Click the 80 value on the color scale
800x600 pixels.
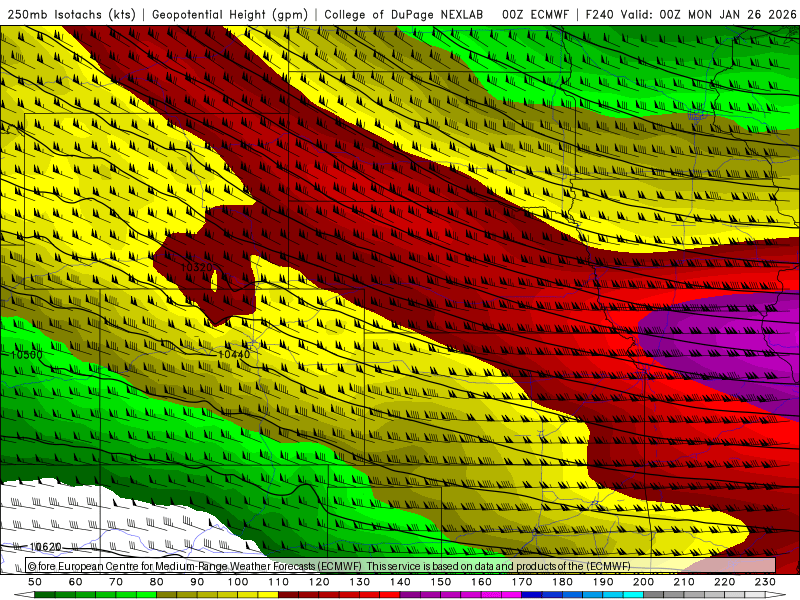pos(157,582)
